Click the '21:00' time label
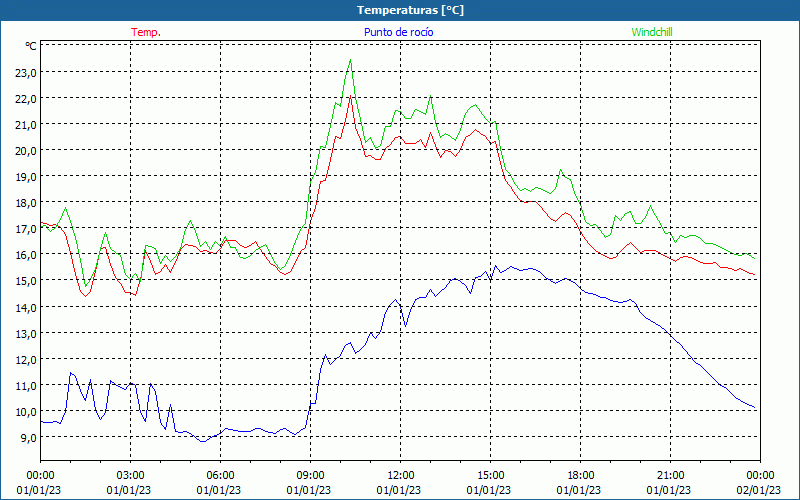This screenshot has width=800, height=500. coord(670,476)
